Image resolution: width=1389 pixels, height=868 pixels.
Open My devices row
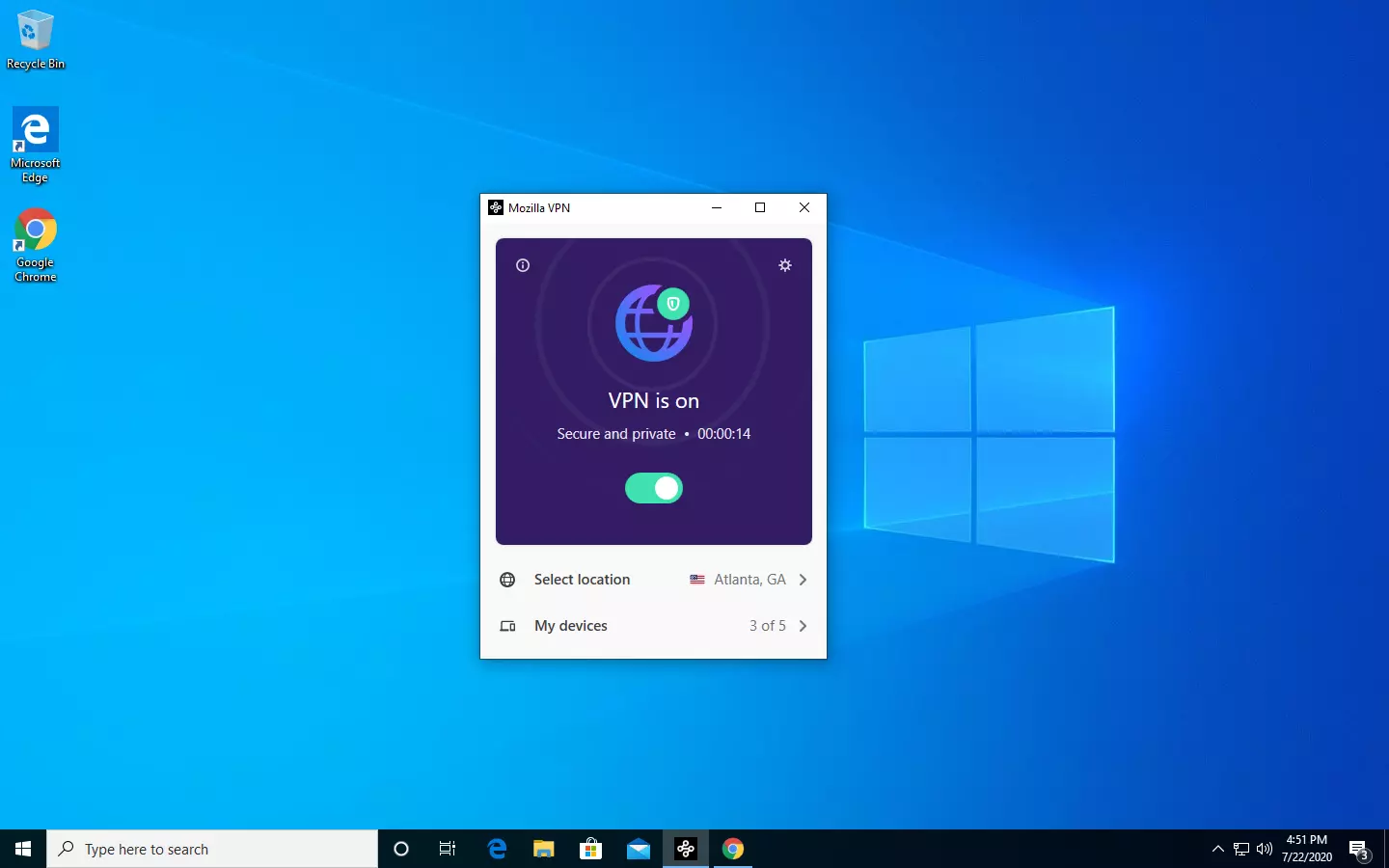654,626
